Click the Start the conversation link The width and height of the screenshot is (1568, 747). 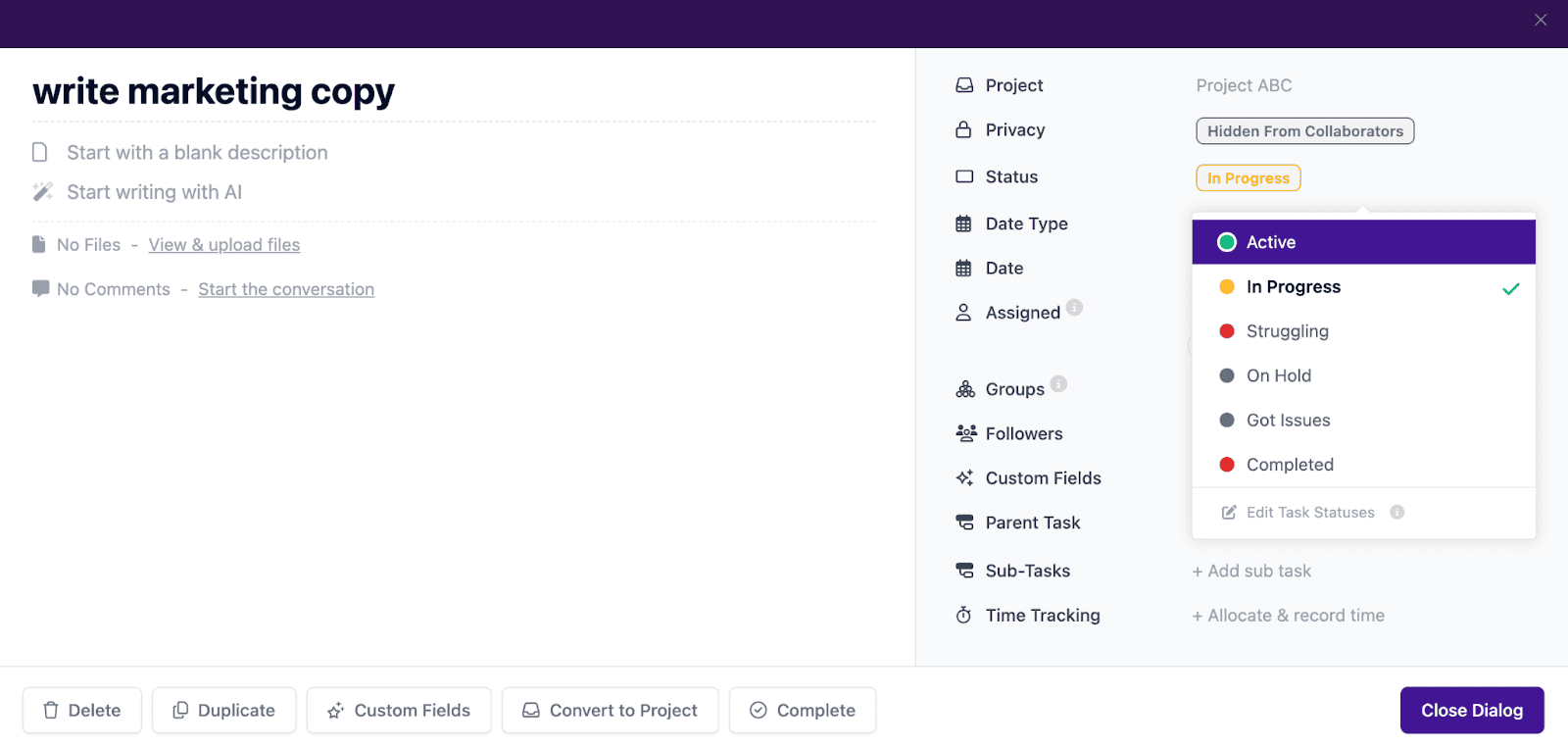[286, 289]
